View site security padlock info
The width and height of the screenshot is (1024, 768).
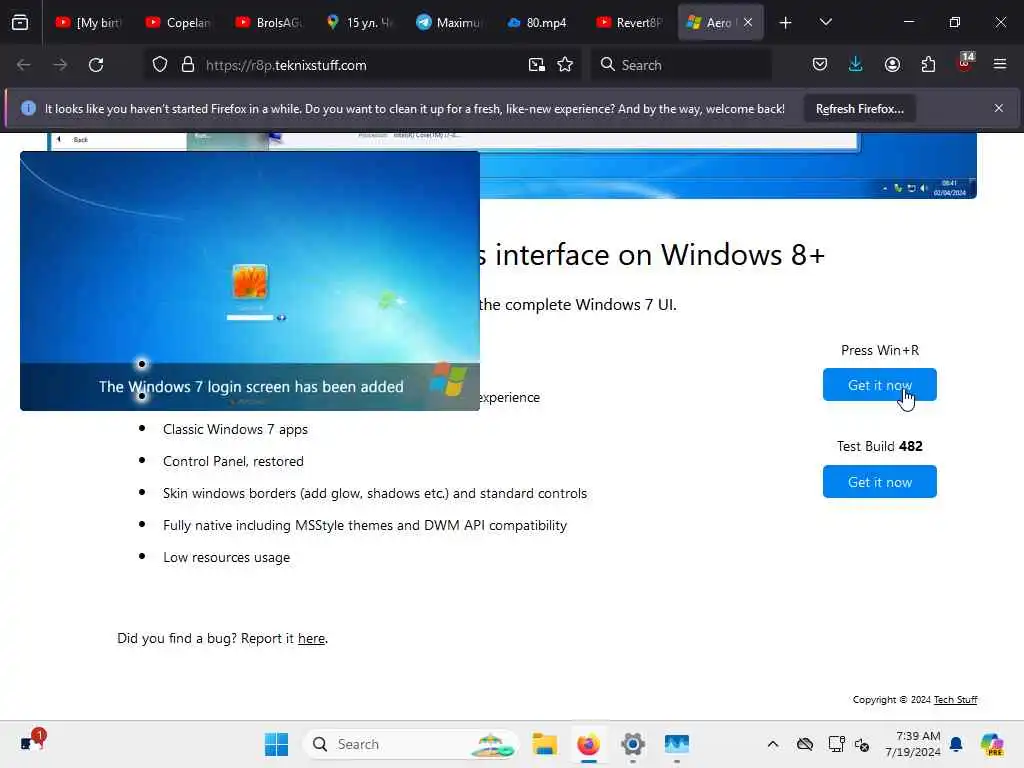coord(188,65)
